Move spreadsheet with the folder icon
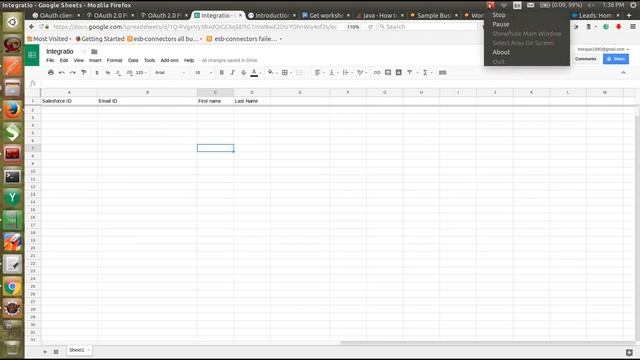 pos(94,51)
